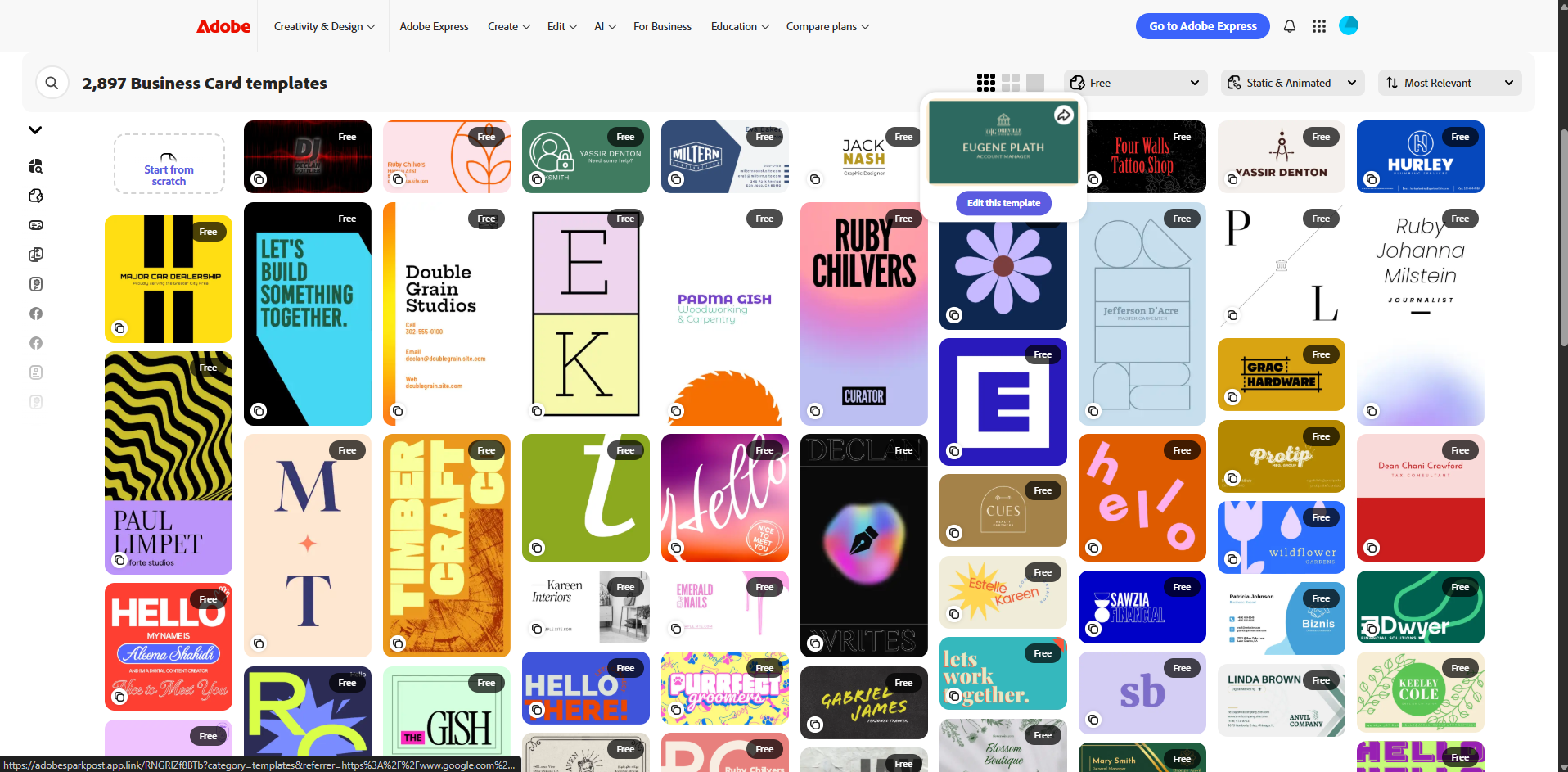
Task: Switch to the medium-grid view
Action: coord(1011,83)
